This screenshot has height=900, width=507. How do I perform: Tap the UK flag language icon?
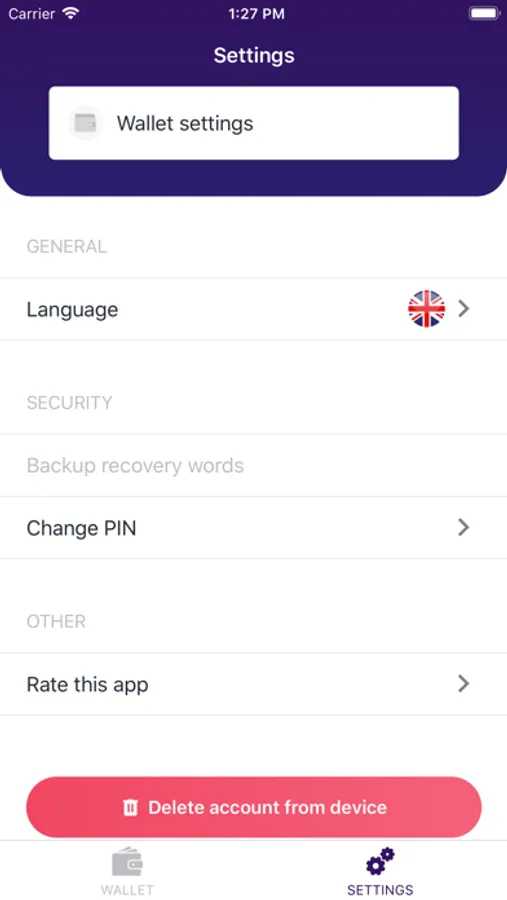tap(426, 309)
